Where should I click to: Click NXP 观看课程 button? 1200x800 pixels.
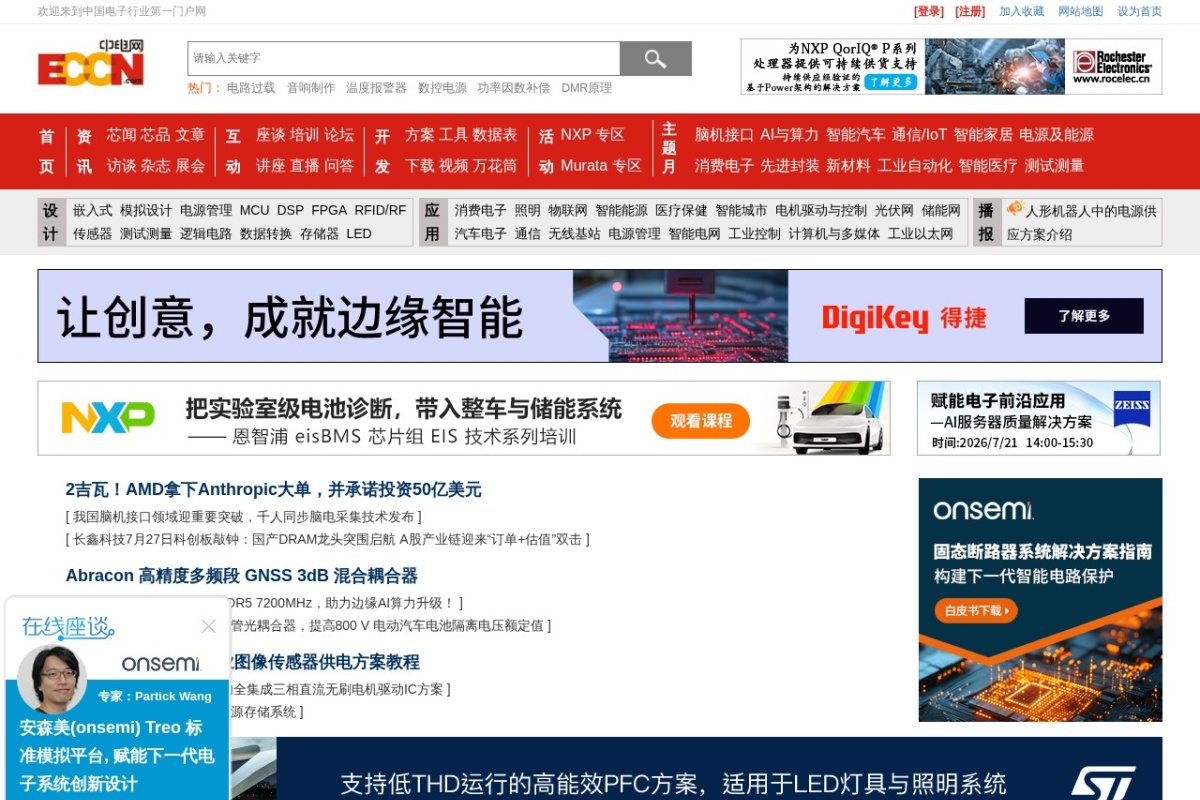(701, 421)
